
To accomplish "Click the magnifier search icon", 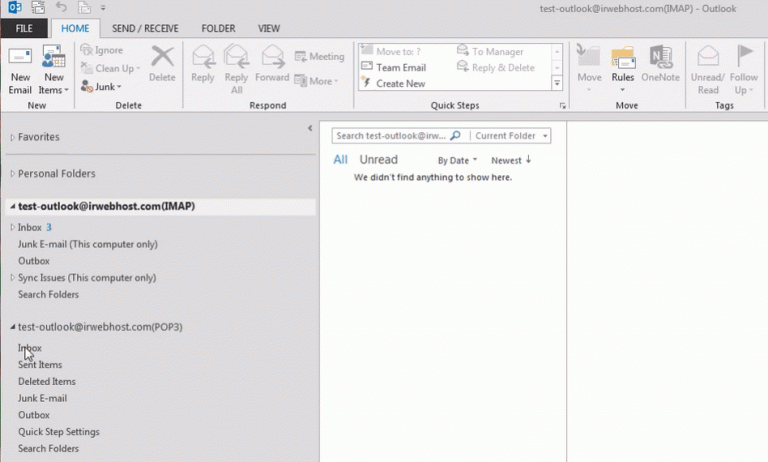I will pos(455,135).
